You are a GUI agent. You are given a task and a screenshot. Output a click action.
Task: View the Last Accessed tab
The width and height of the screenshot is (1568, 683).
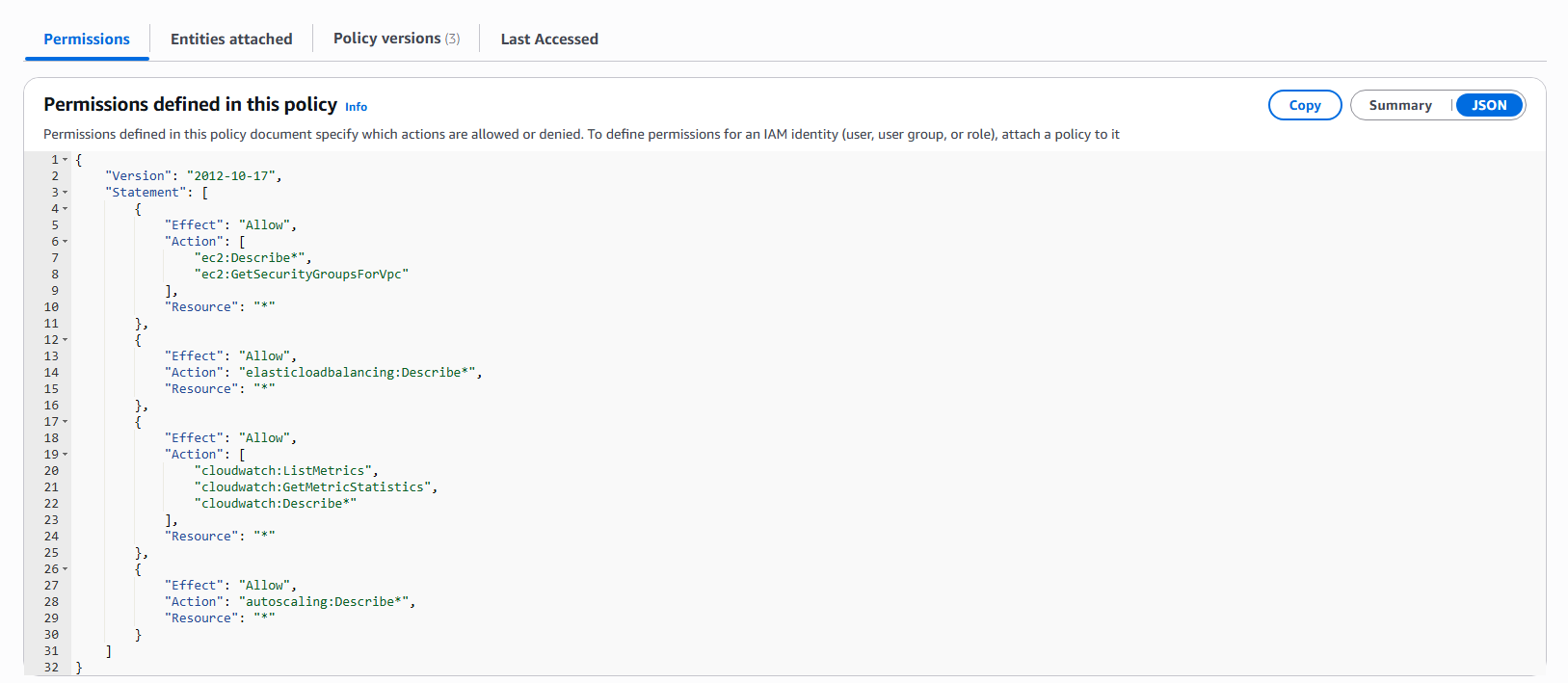[547, 39]
